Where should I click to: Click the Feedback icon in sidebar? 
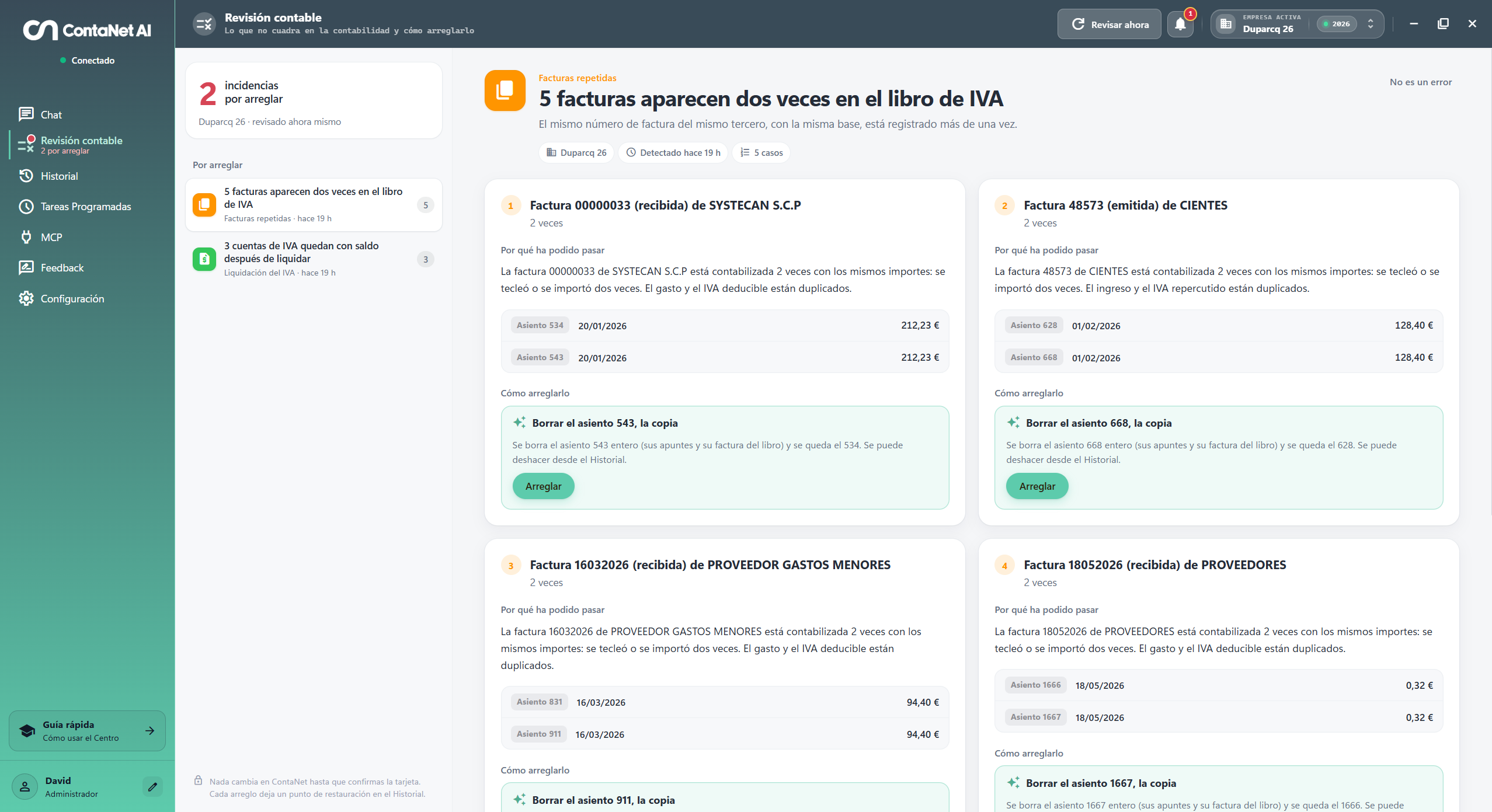coord(26,268)
